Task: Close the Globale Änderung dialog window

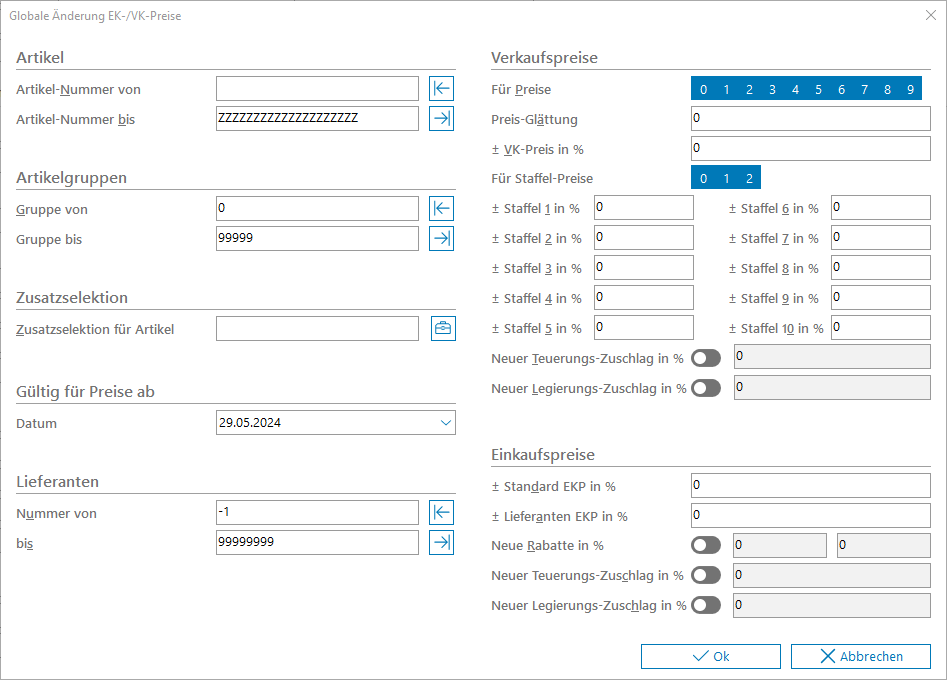Action: (x=930, y=15)
